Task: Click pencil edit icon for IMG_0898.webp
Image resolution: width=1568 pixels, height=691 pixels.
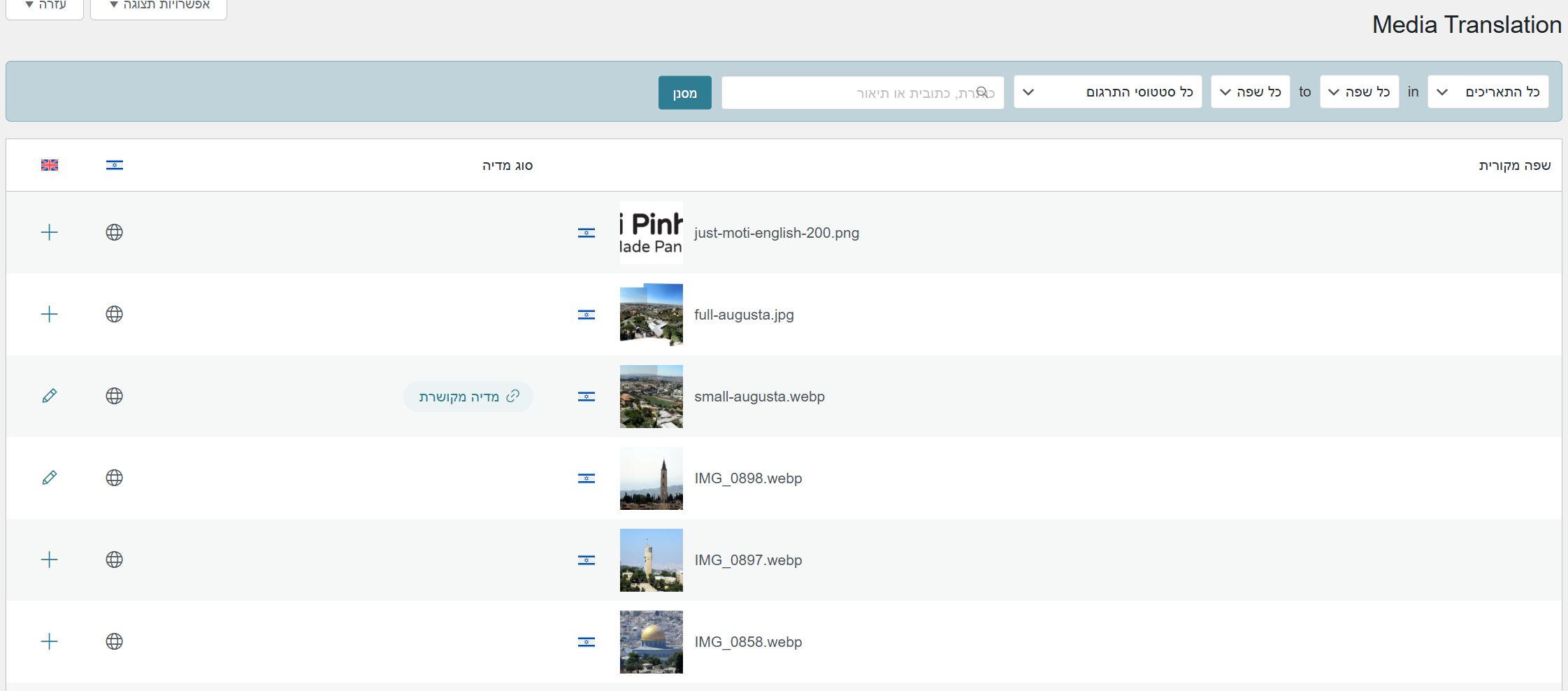Action: tap(49, 478)
